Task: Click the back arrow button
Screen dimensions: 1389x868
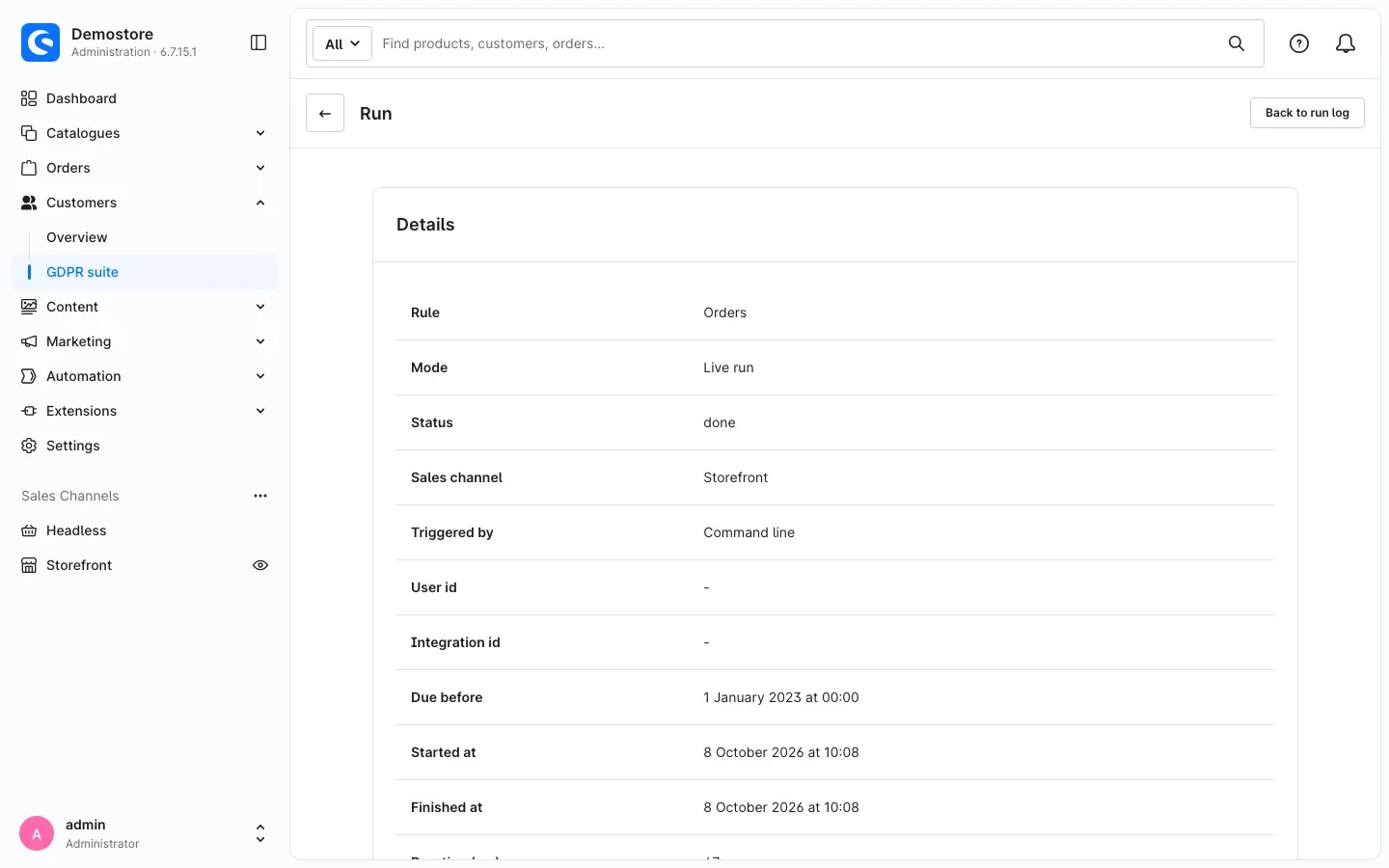Action: [325, 113]
